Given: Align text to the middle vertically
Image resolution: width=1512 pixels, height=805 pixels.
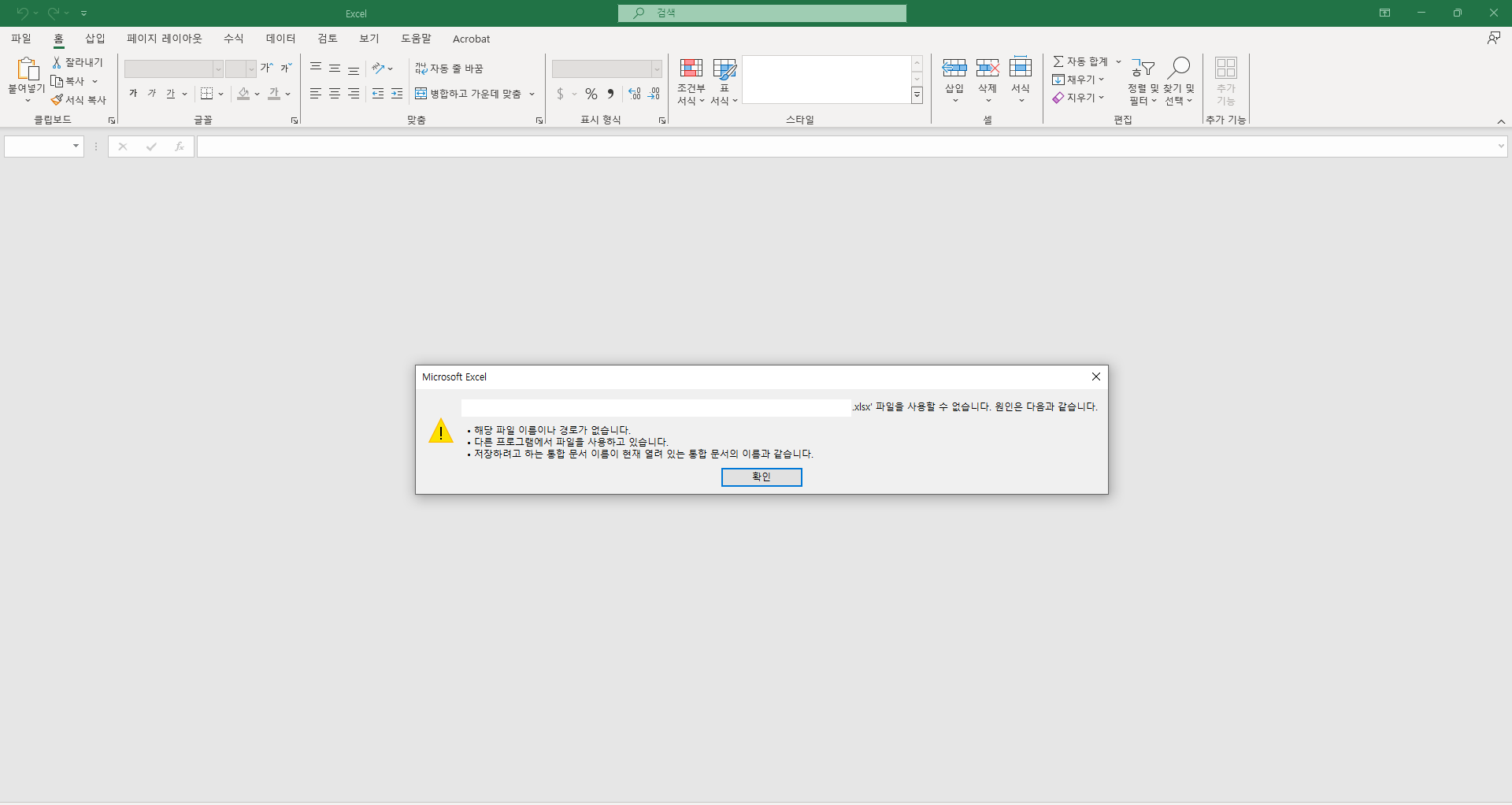Looking at the screenshot, I should coord(335,69).
